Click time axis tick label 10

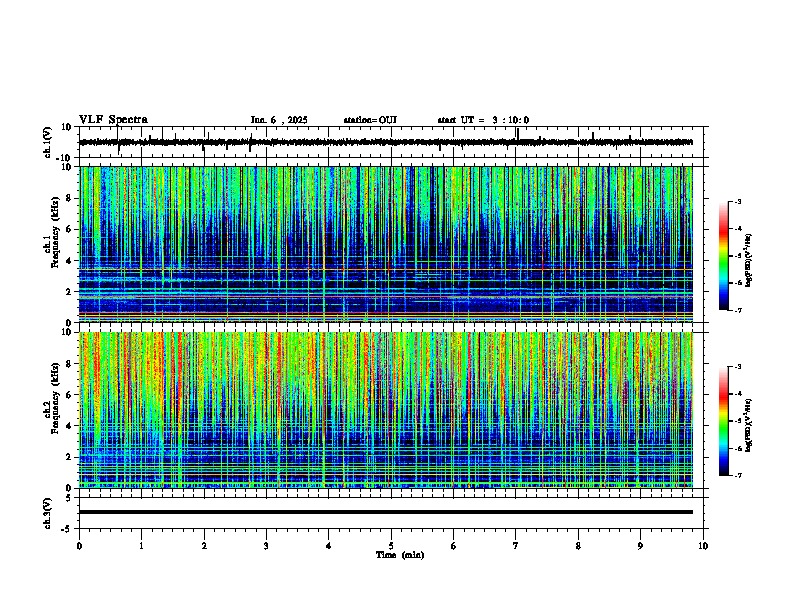click(703, 546)
